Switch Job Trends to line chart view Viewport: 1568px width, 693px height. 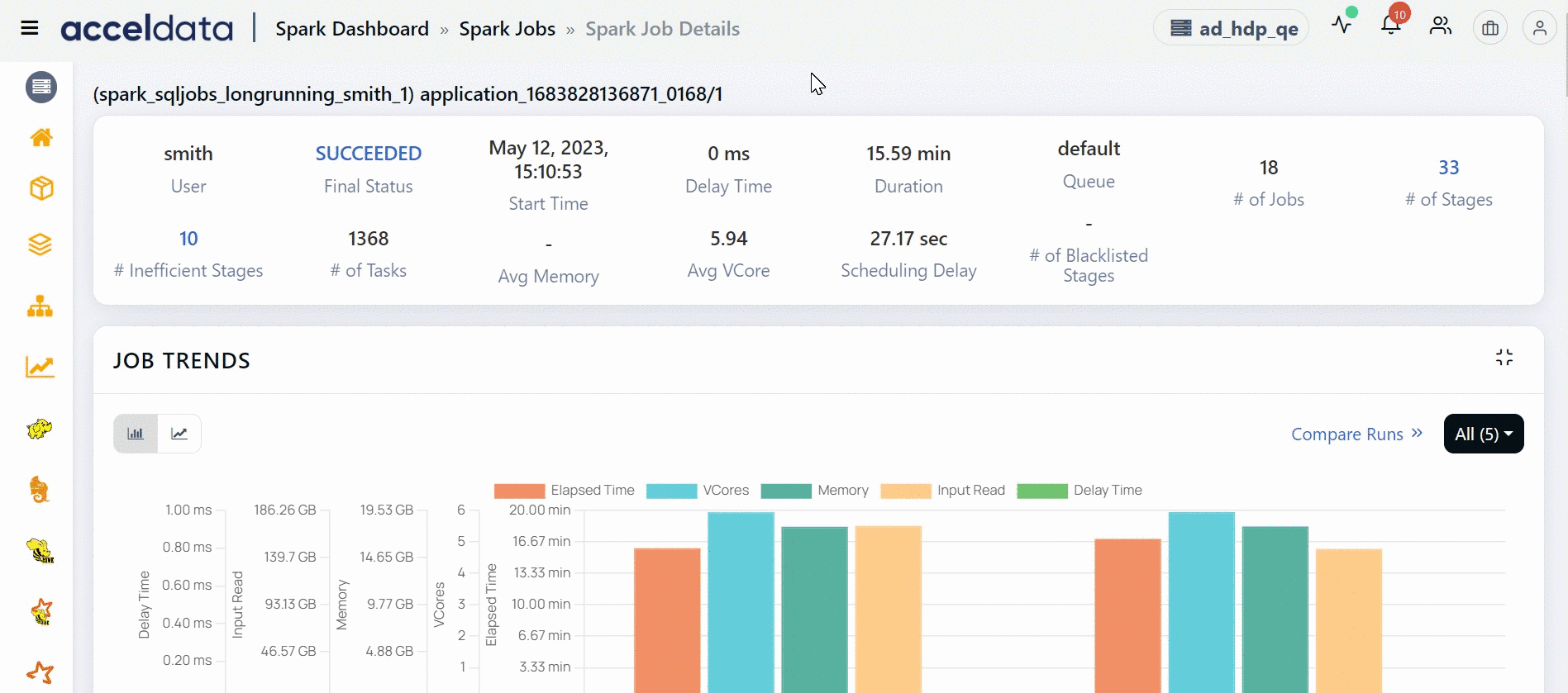(179, 434)
